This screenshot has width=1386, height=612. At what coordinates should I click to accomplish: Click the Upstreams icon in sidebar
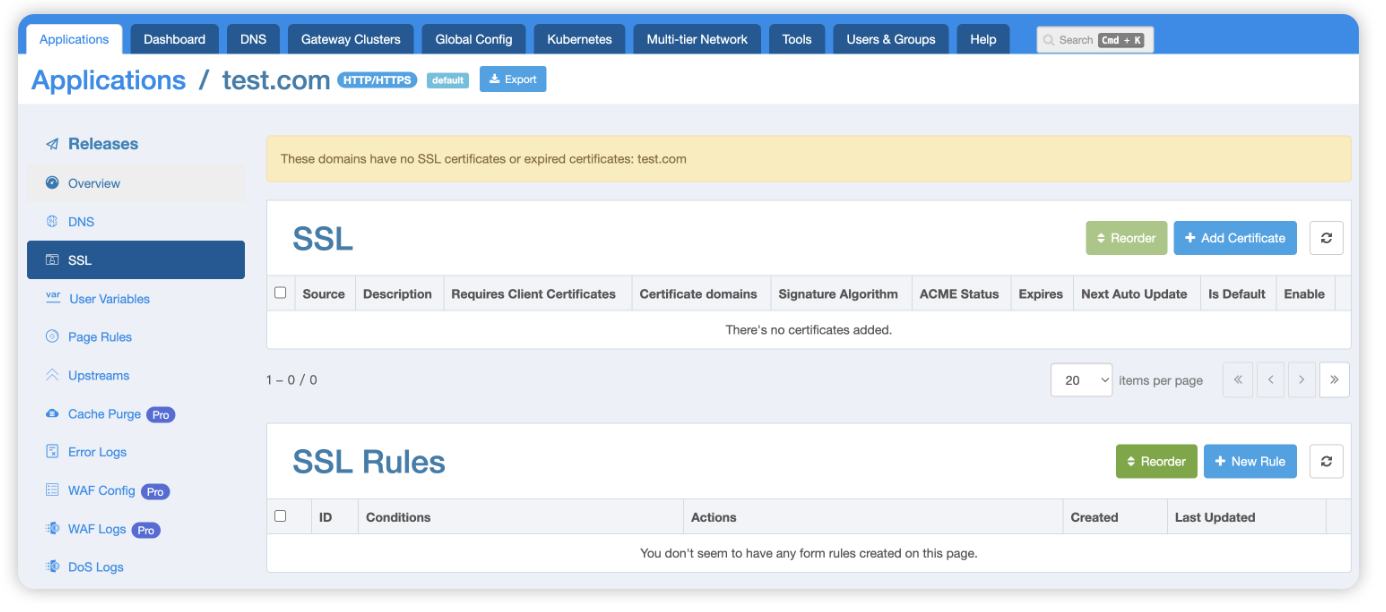(x=52, y=375)
